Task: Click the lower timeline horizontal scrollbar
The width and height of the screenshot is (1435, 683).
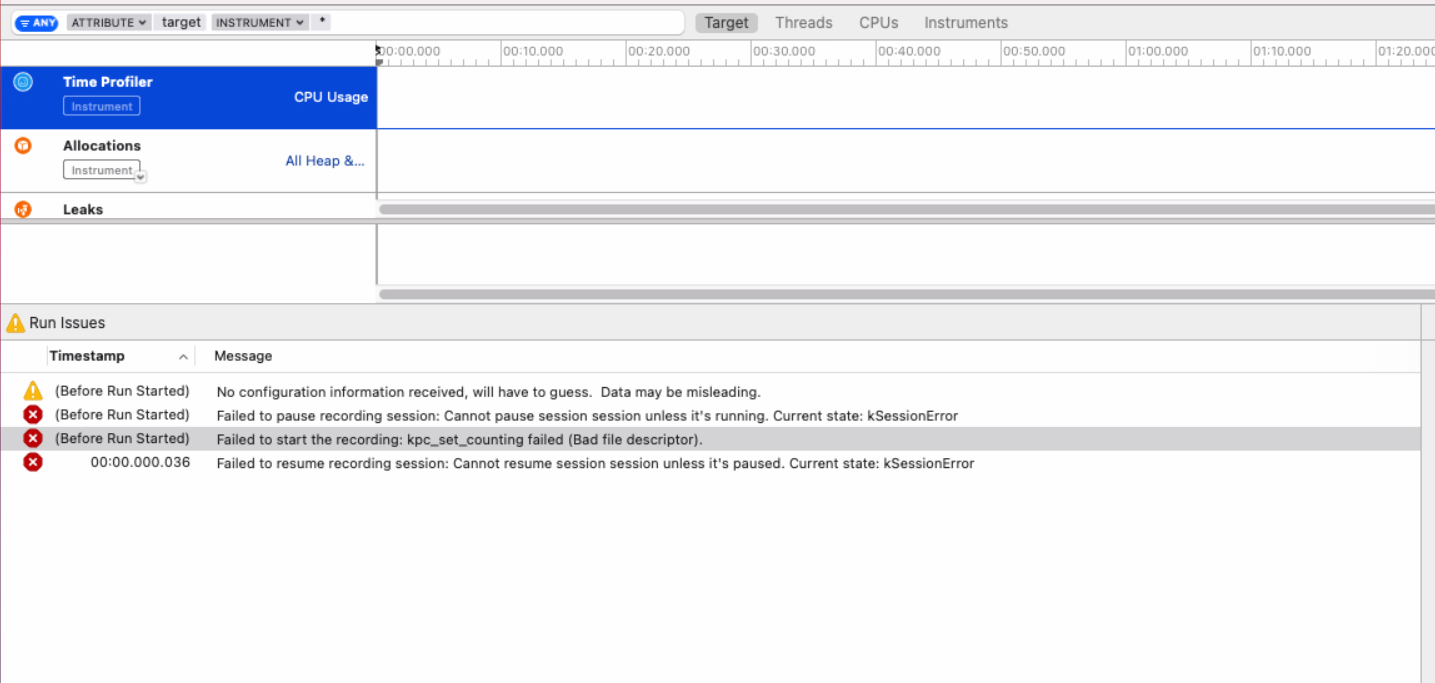Action: coord(906,294)
